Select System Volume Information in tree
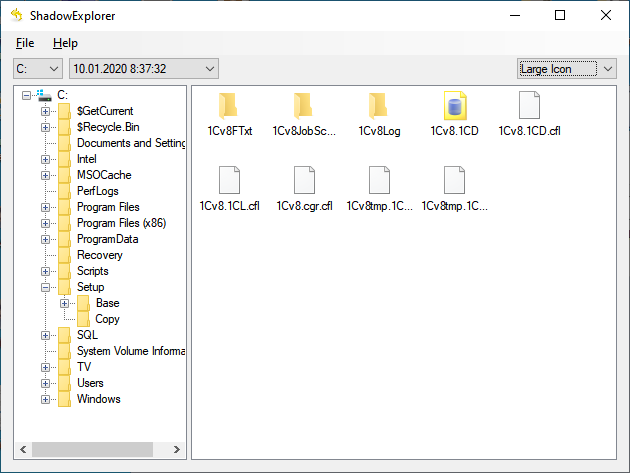The image size is (630, 473). (x=131, y=351)
